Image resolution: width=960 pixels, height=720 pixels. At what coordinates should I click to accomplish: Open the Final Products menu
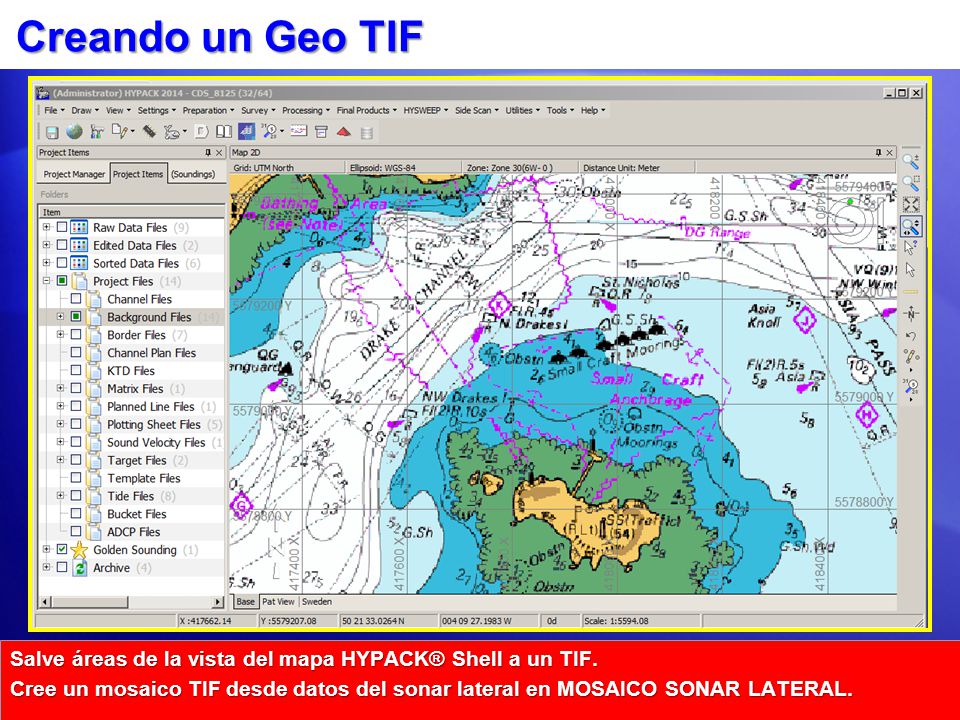(x=366, y=110)
